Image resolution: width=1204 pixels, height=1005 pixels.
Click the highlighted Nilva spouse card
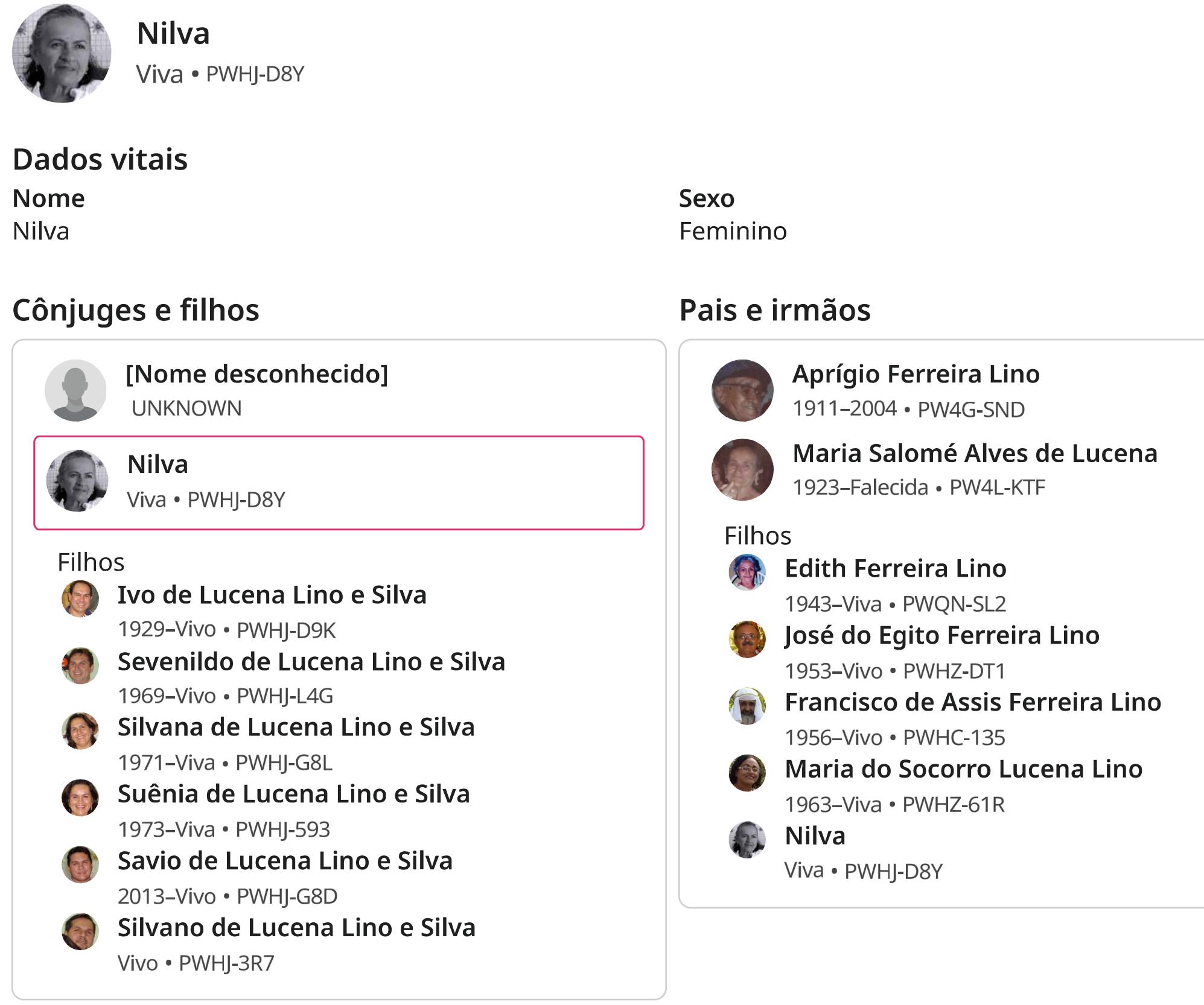point(339,483)
